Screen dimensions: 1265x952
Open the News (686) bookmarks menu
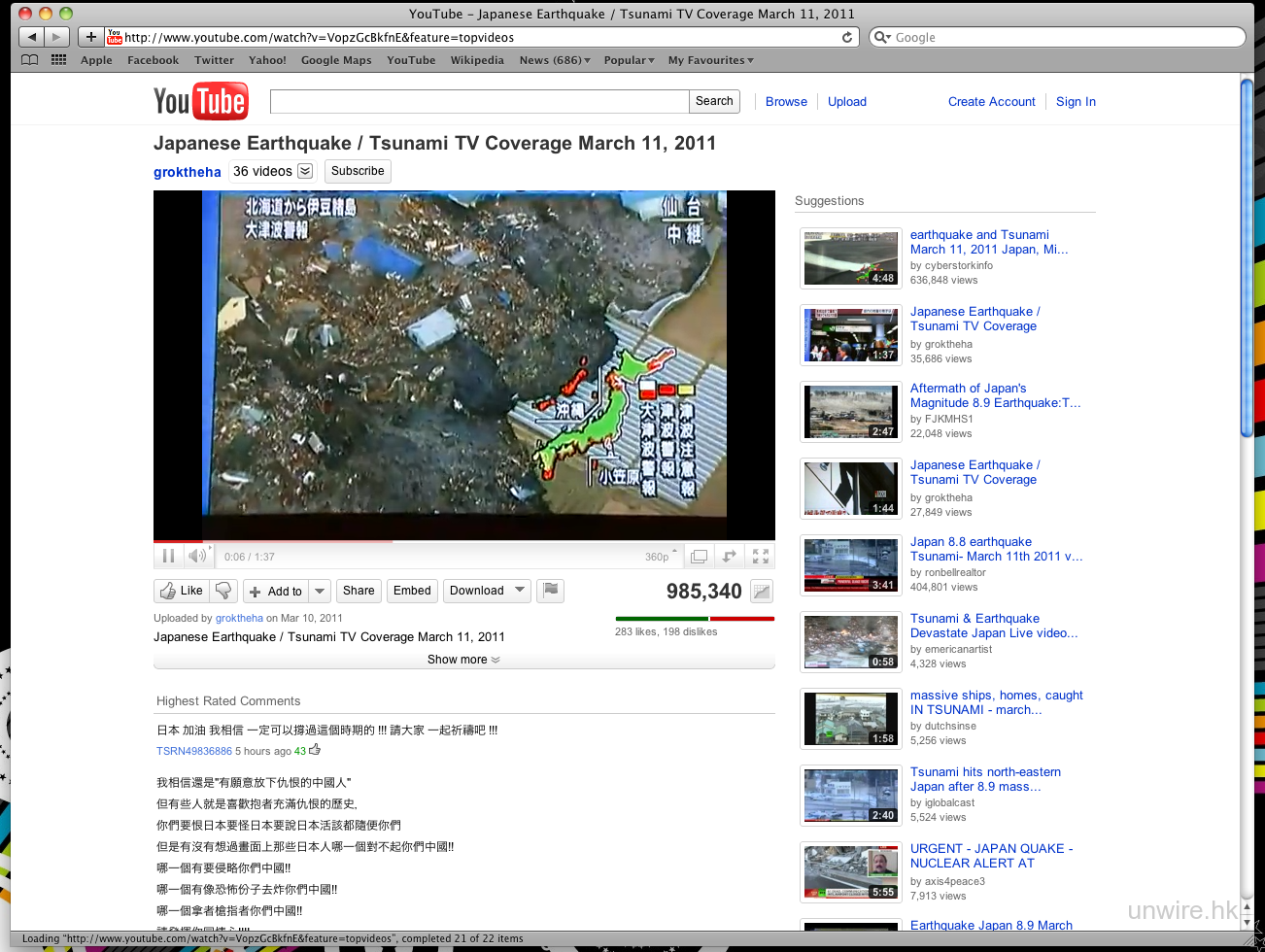(554, 60)
